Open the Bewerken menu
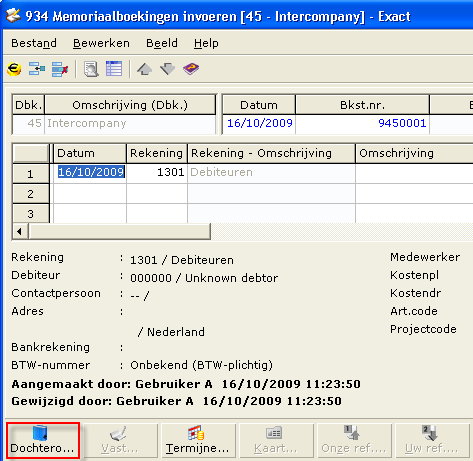Image resolution: width=473 pixels, height=461 pixels. (101, 43)
